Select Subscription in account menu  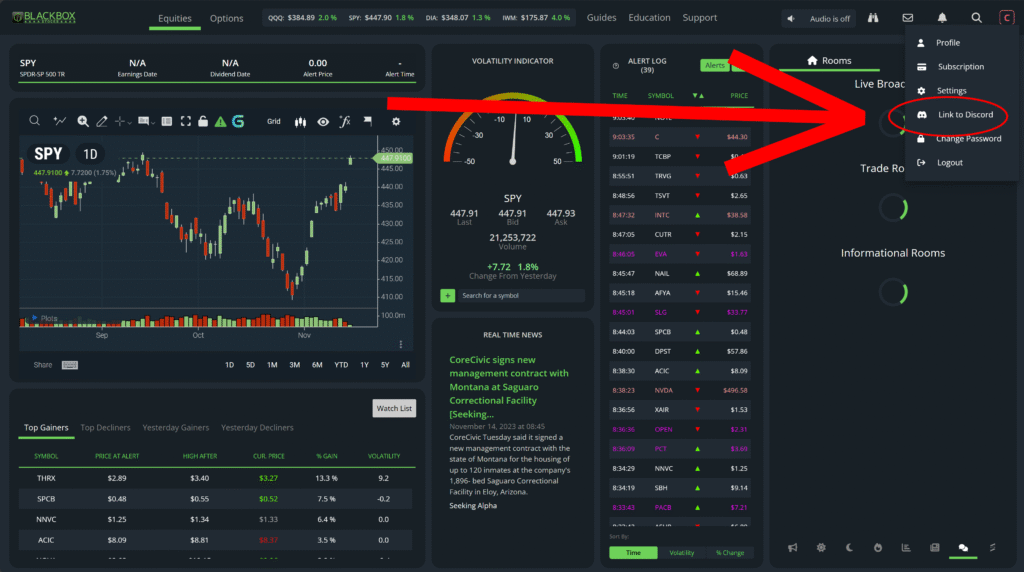[x=960, y=67]
